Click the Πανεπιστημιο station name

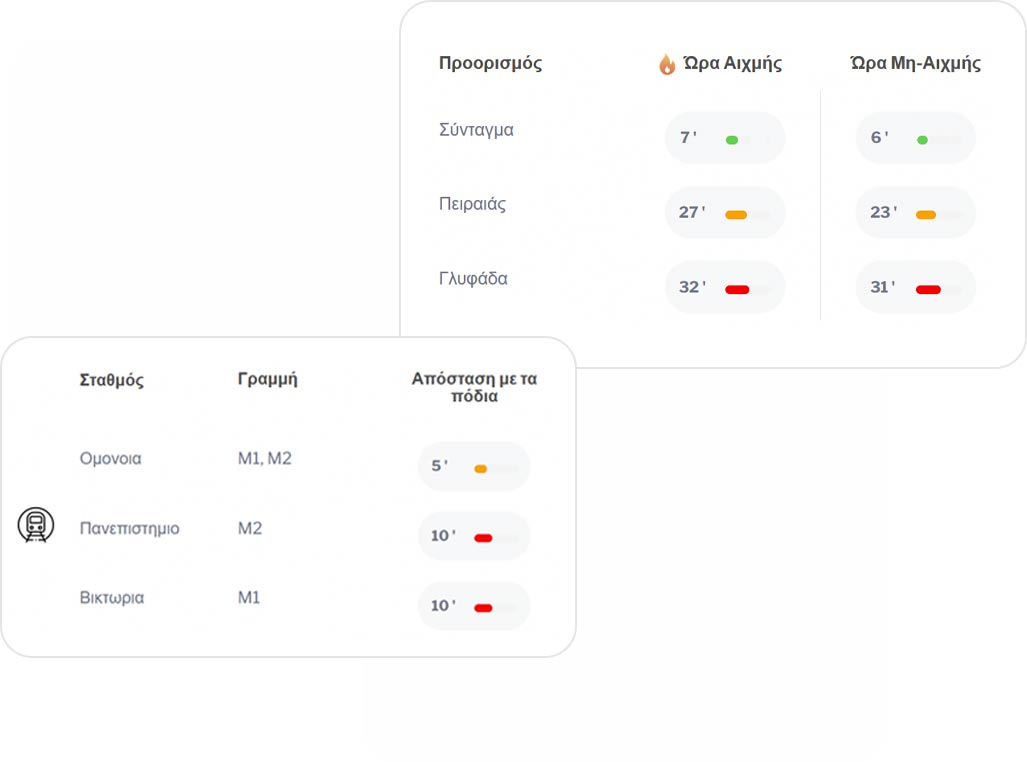tap(129, 528)
